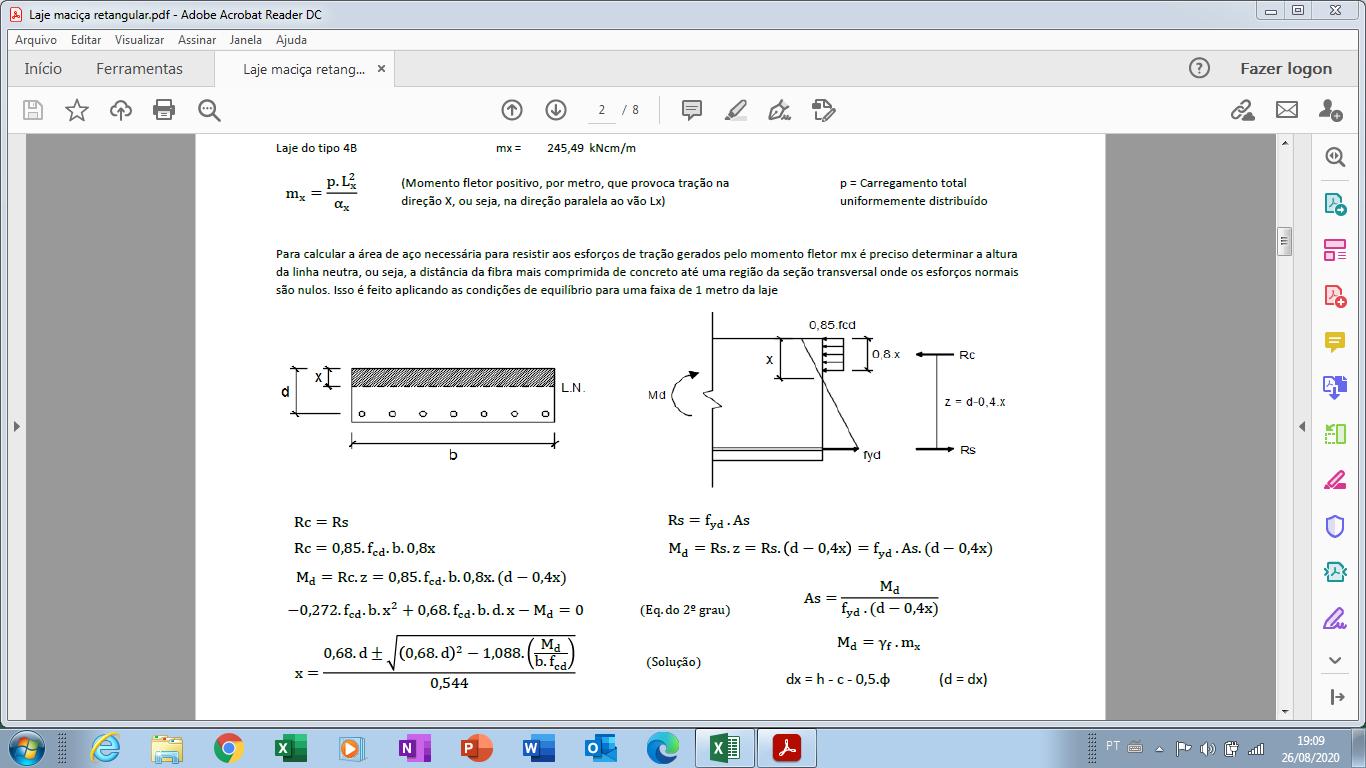Go to the previous page arrow
Image resolution: width=1366 pixels, height=768 pixels.
tap(512, 110)
